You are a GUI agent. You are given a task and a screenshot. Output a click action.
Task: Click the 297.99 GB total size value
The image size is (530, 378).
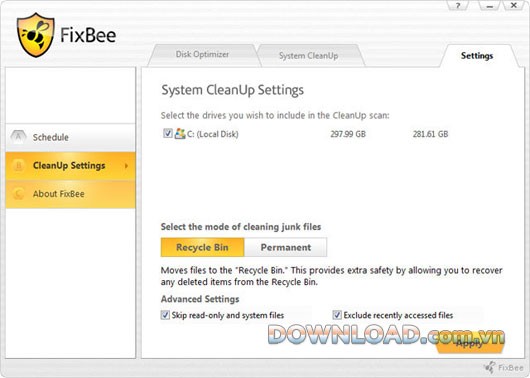coord(348,134)
